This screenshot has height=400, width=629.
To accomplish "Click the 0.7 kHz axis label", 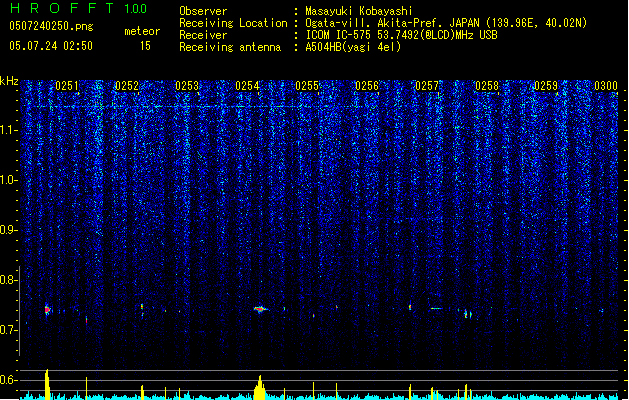I will [x=9, y=330].
